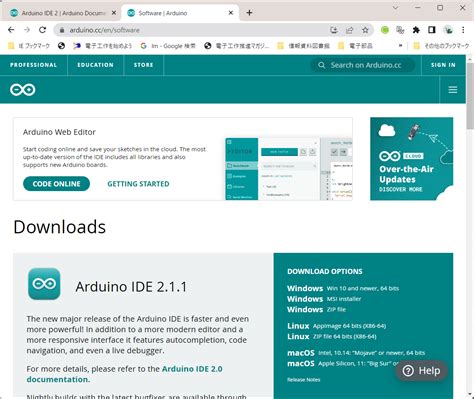The width and height of the screenshot is (474, 399).
Task: Open the Release Notes link
Action: (x=303, y=380)
